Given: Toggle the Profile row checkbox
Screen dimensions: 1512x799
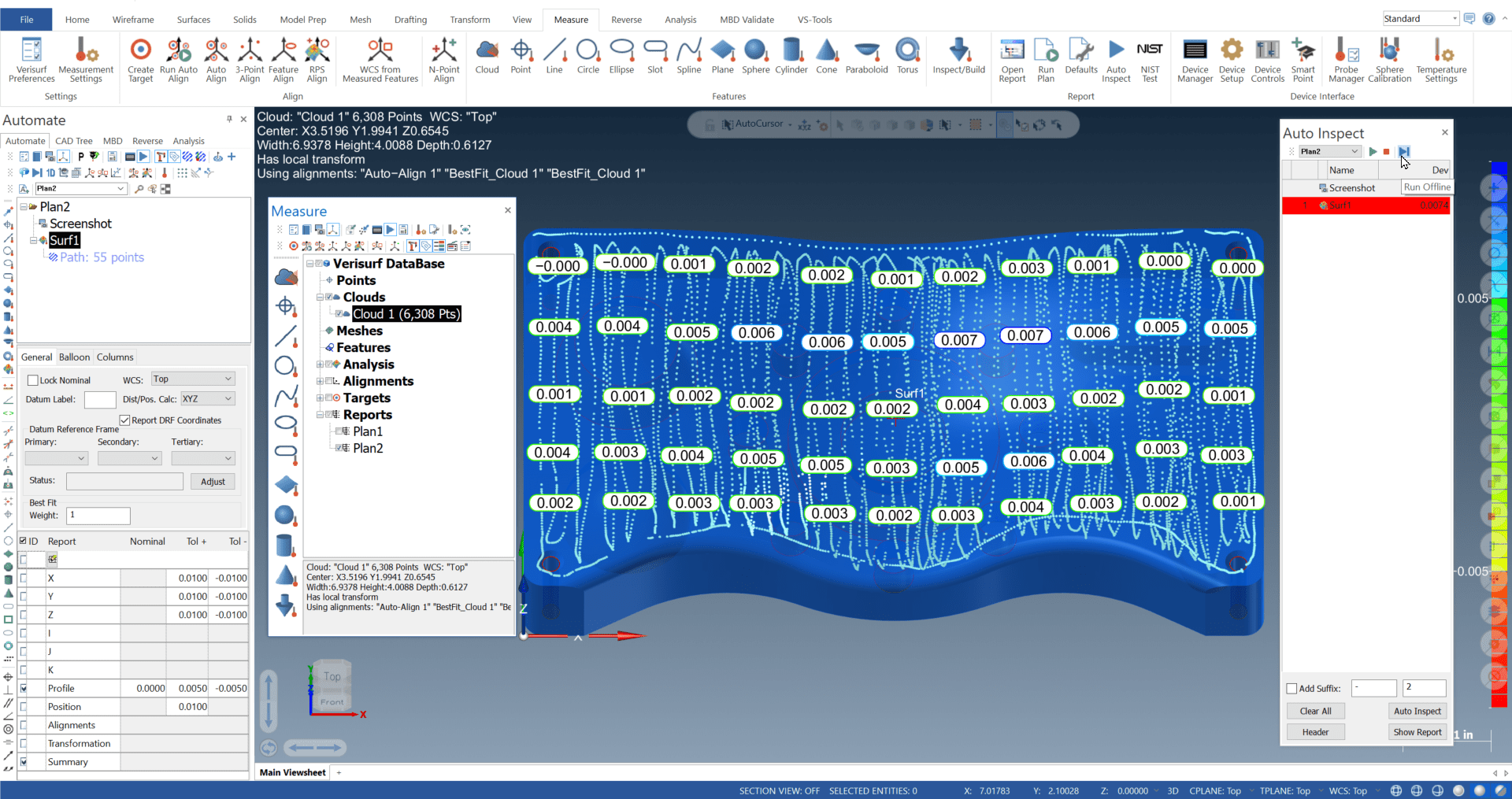Looking at the screenshot, I should tap(24, 688).
